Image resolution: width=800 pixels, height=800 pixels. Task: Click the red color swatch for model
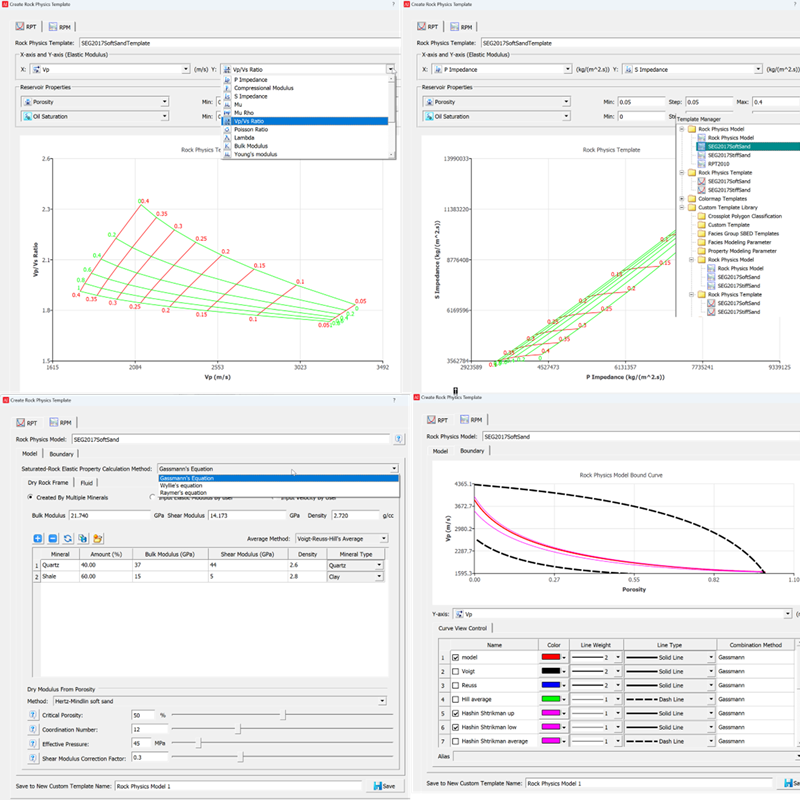click(x=551, y=657)
